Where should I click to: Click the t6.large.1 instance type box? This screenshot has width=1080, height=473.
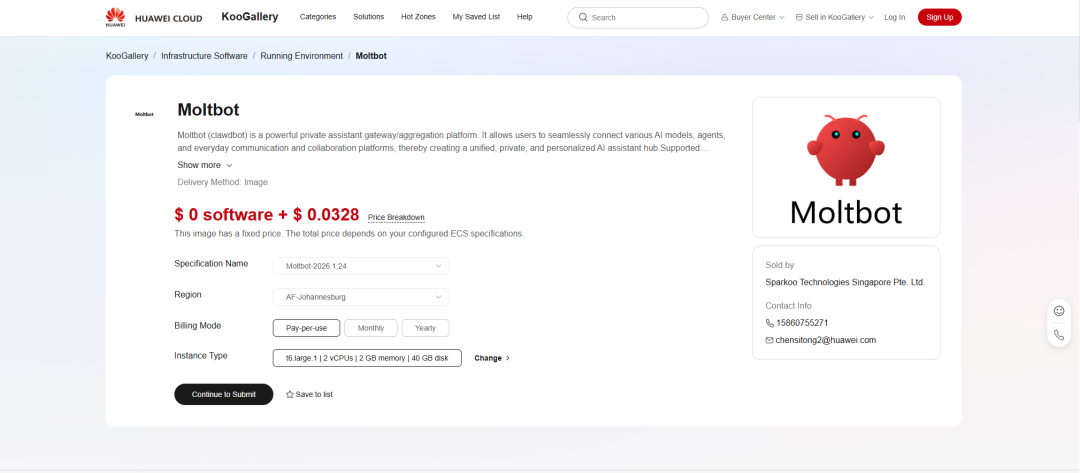point(367,358)
